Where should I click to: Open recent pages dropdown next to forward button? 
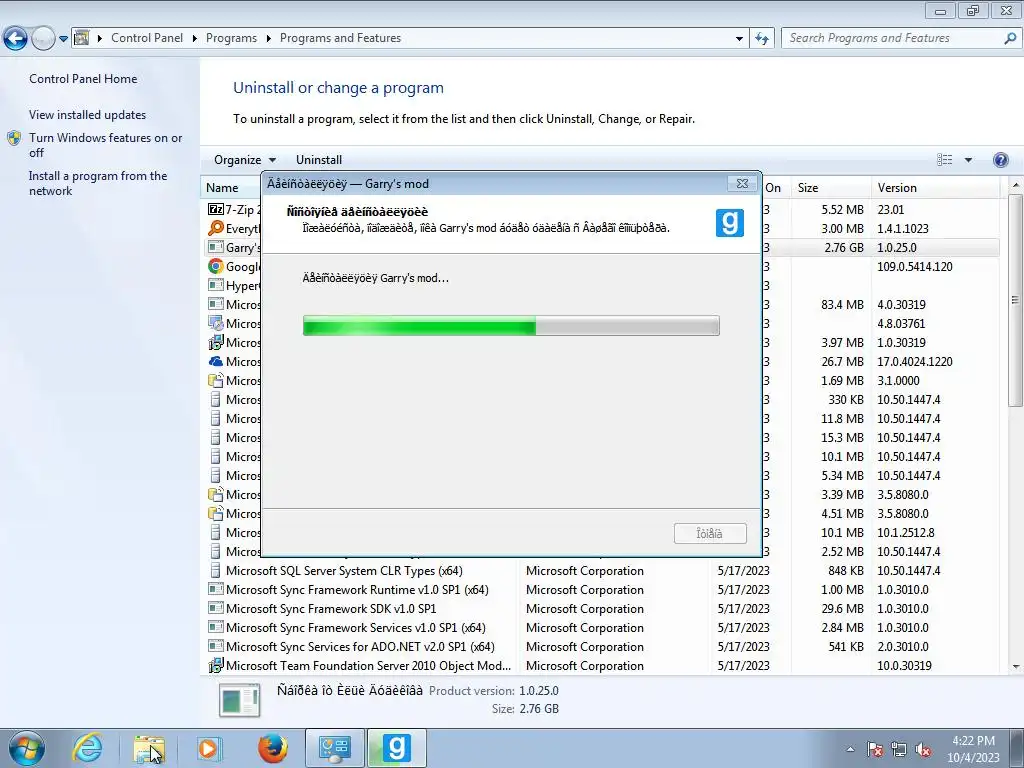[x=63, y=39]
